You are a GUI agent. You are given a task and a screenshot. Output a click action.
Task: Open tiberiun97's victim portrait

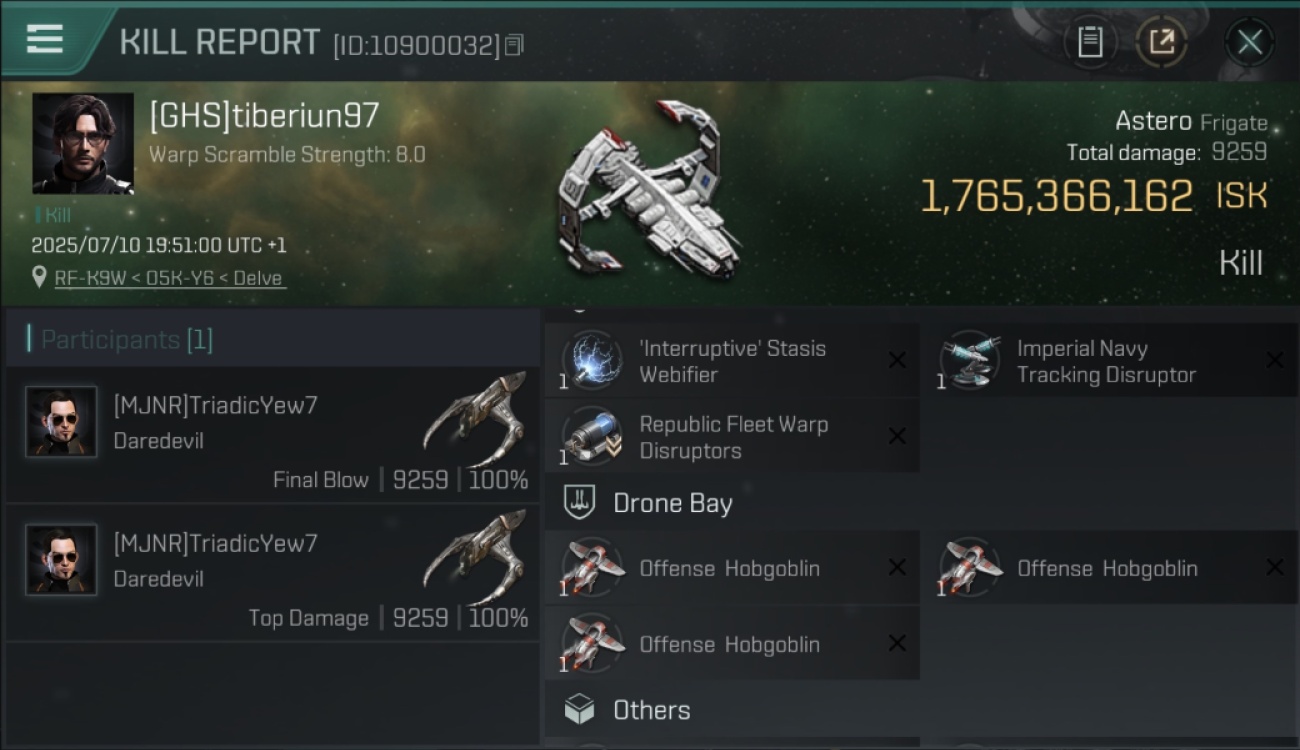tap(83, 144)
